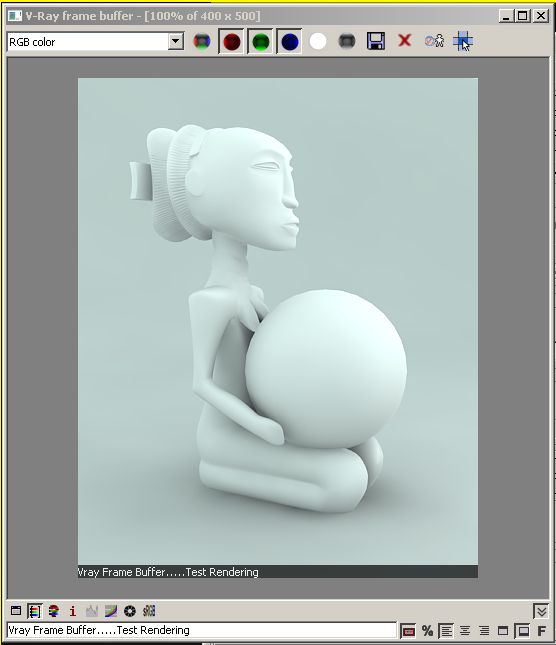Save the rendered image with floppy icon

pyautogui.click(x=375, y=41)
